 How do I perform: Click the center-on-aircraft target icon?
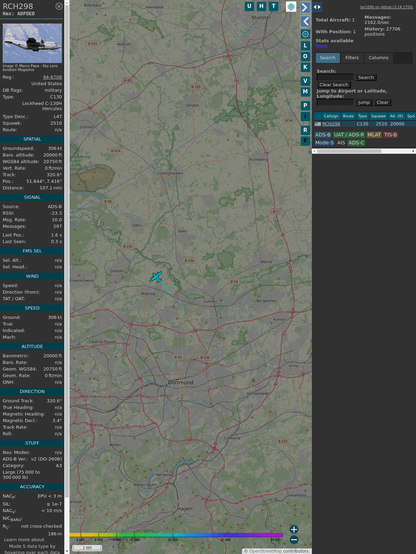click(305, 34)
